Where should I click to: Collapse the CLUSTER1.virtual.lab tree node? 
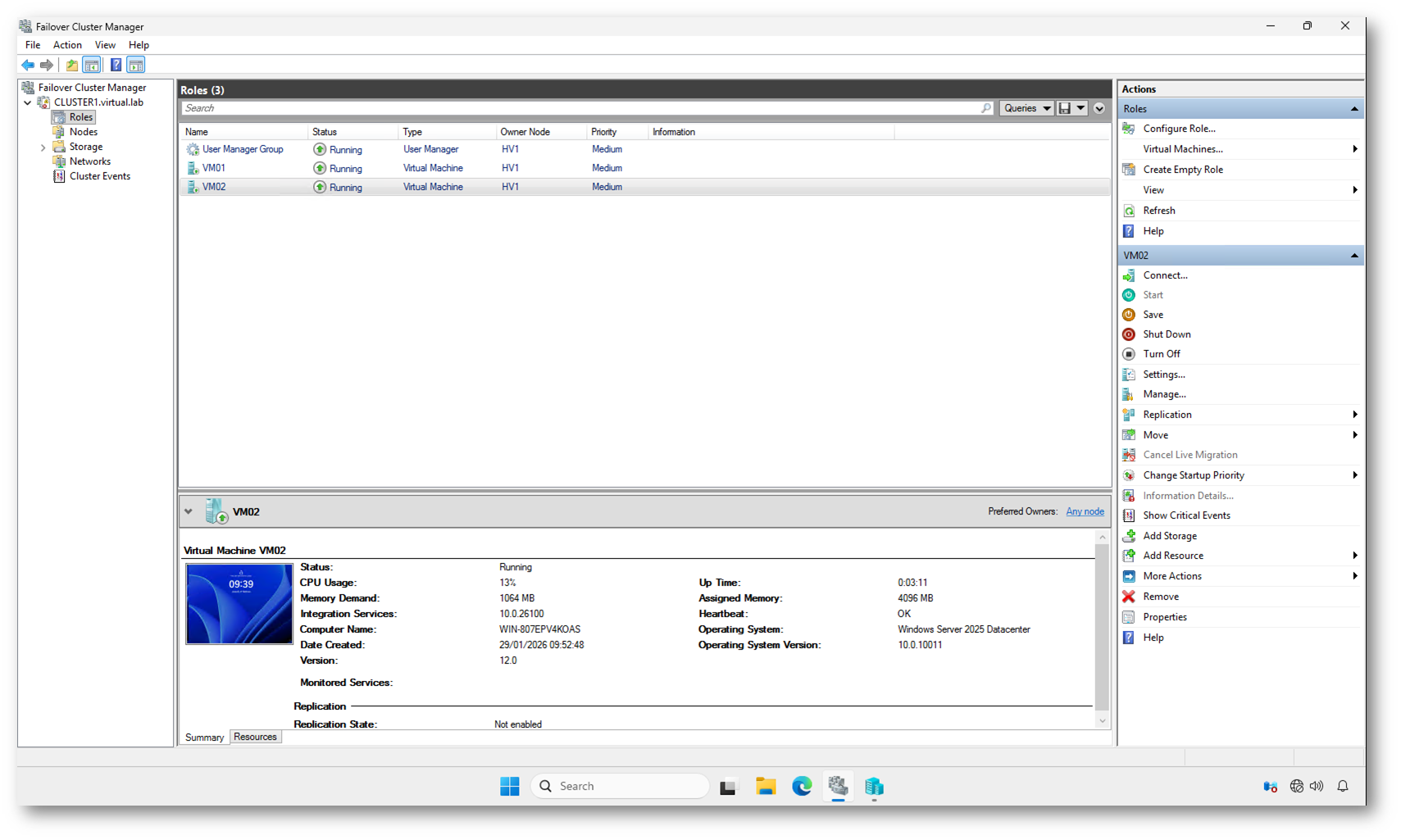pyautogui.click(x=28, y=103)
